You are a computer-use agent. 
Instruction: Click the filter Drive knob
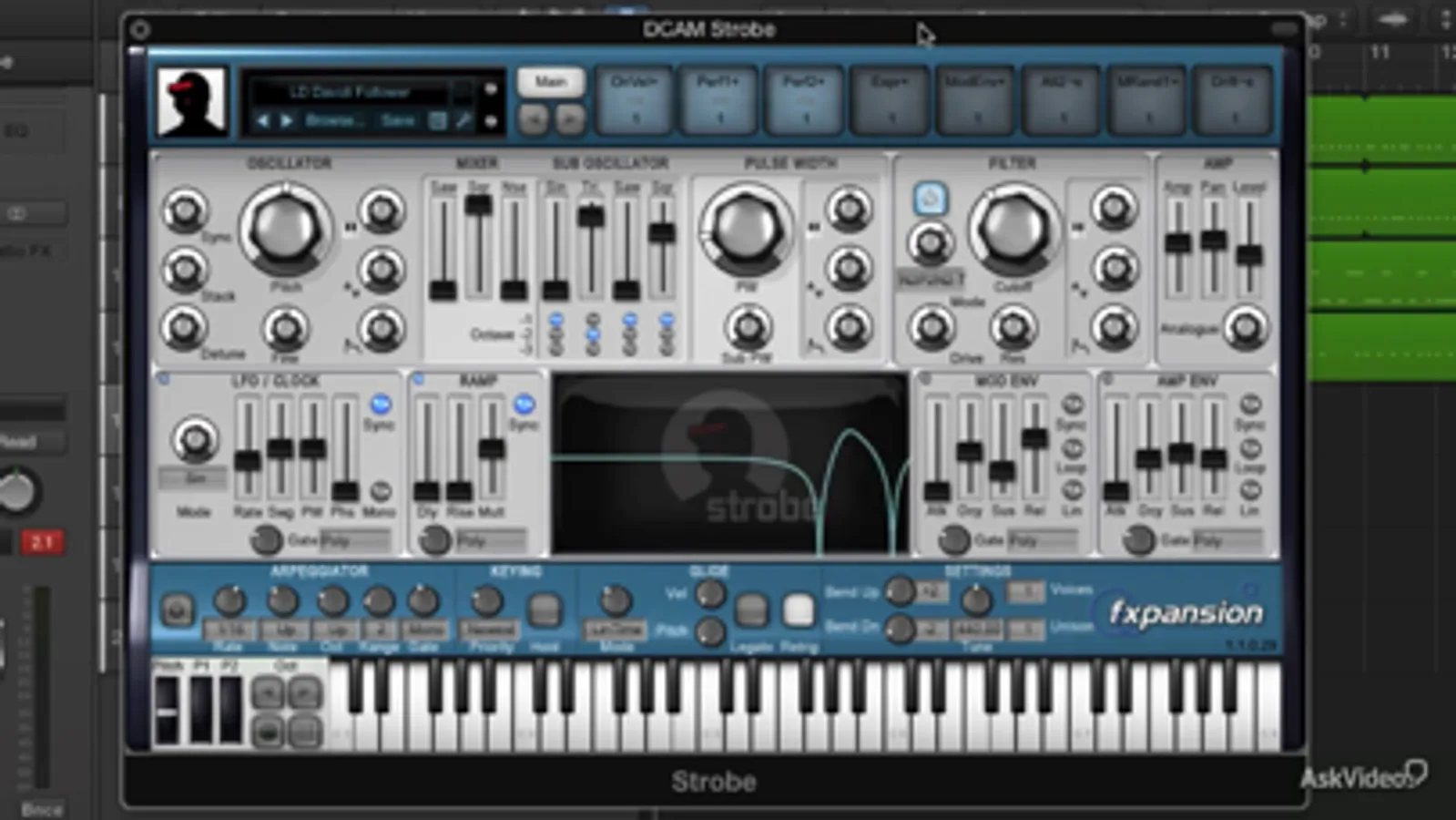click(x=931, y=327)
